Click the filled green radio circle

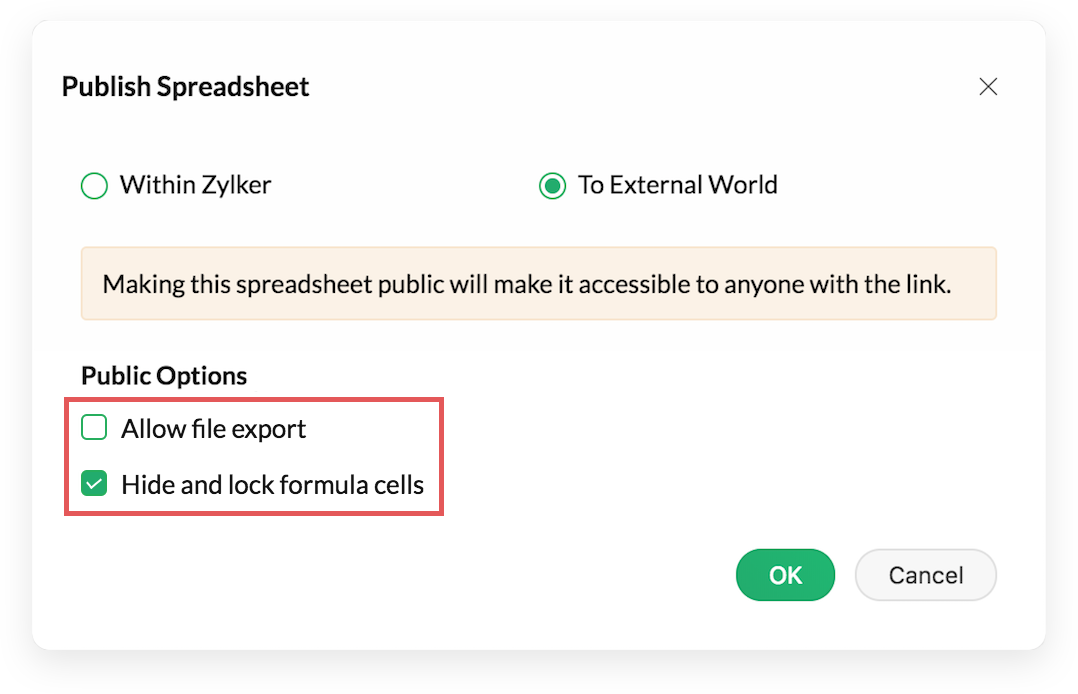552,186
